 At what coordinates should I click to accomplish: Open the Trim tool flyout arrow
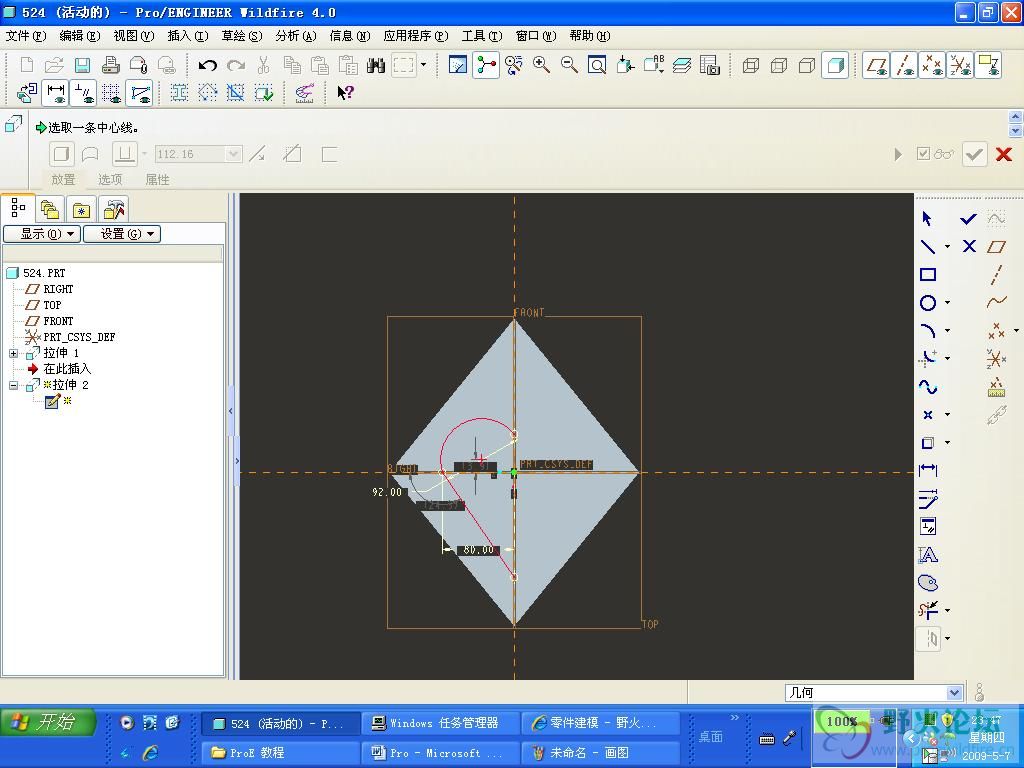pos(947,611)
